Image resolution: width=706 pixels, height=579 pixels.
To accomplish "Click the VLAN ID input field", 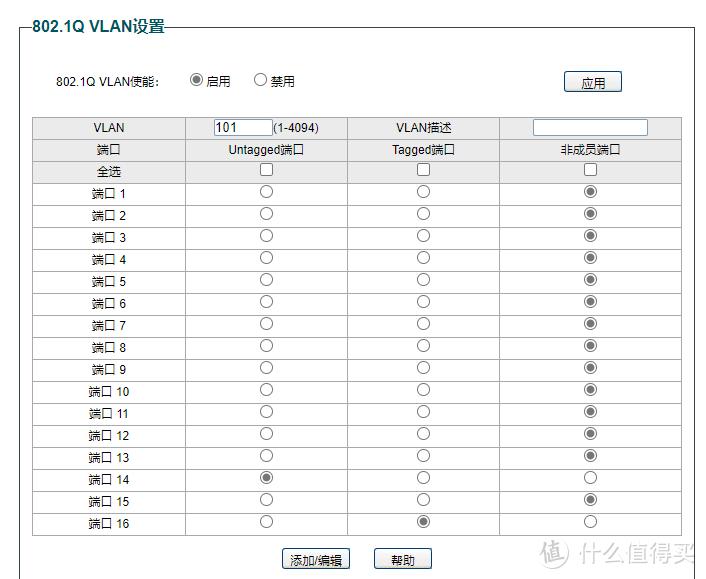I will (243, 128).
